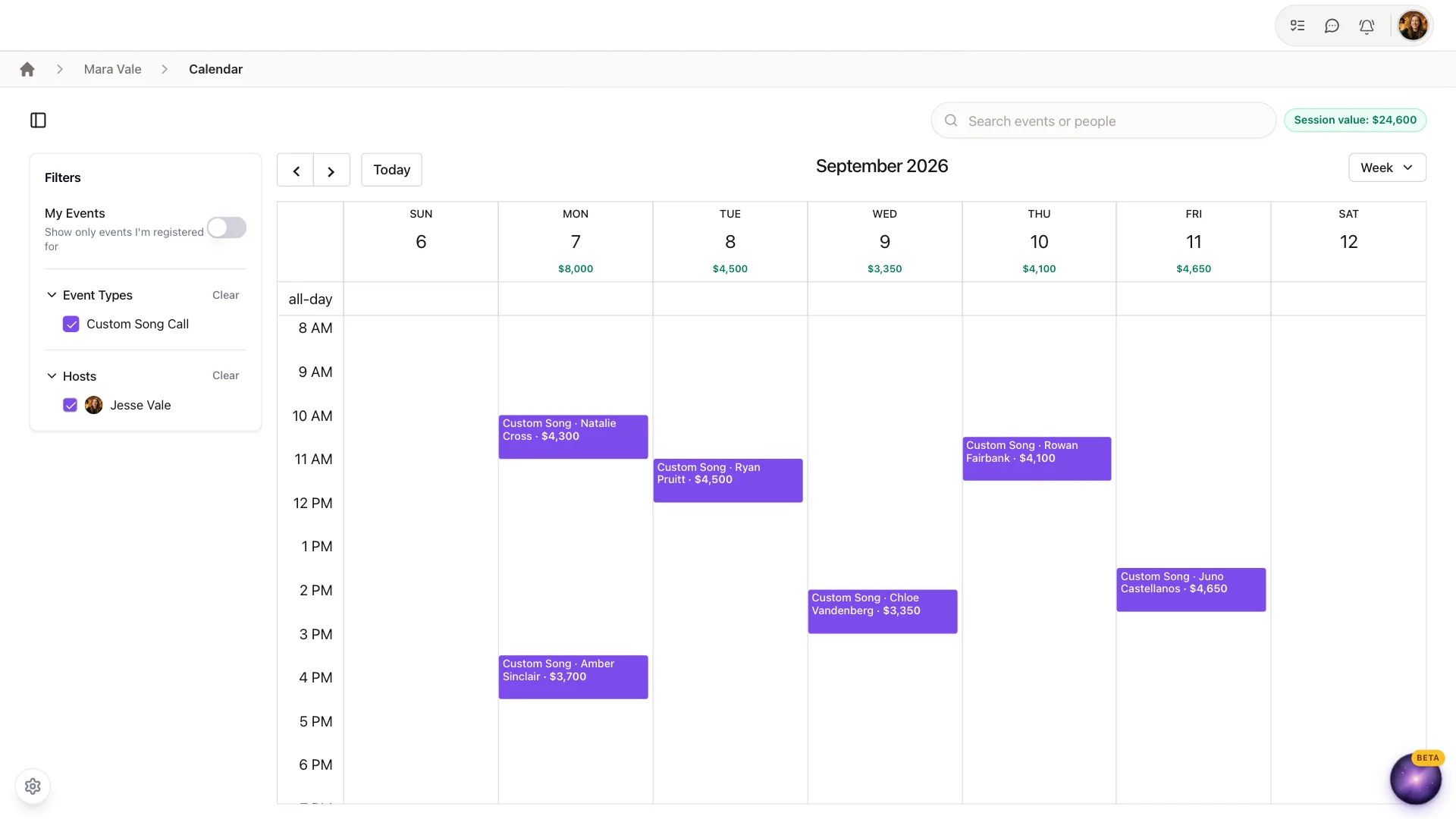1456x819 pixels.
Task: Click the Custom Song Call label
Action: coord(137,325)
